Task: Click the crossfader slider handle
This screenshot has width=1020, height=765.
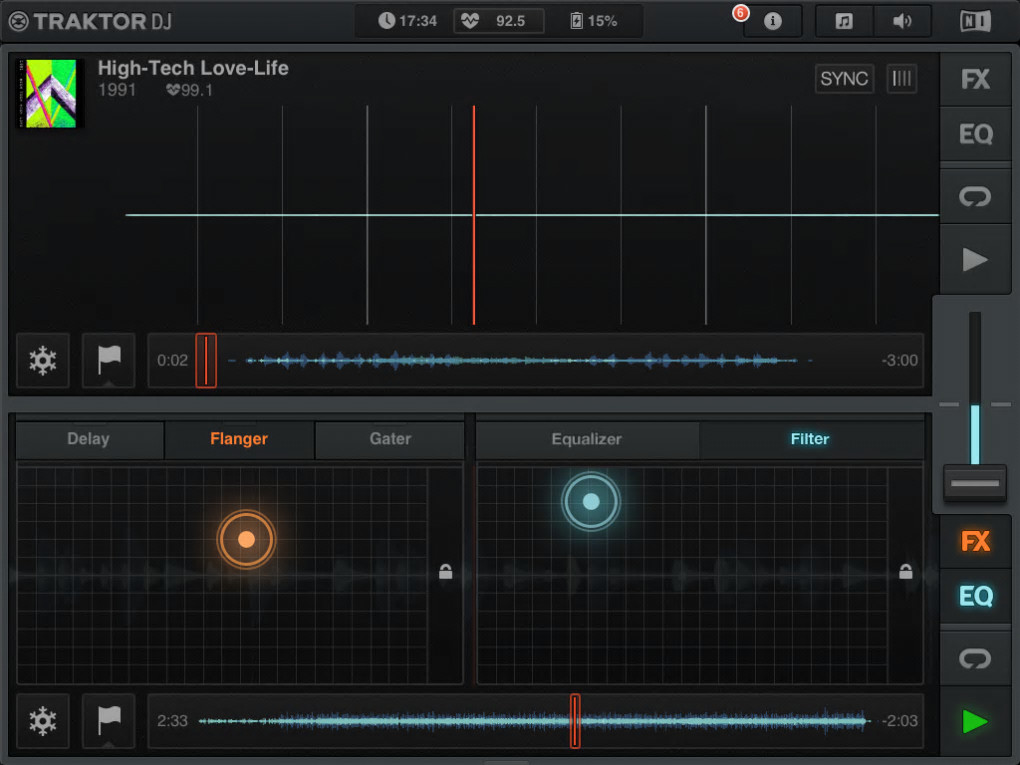Action: [975, 483]
